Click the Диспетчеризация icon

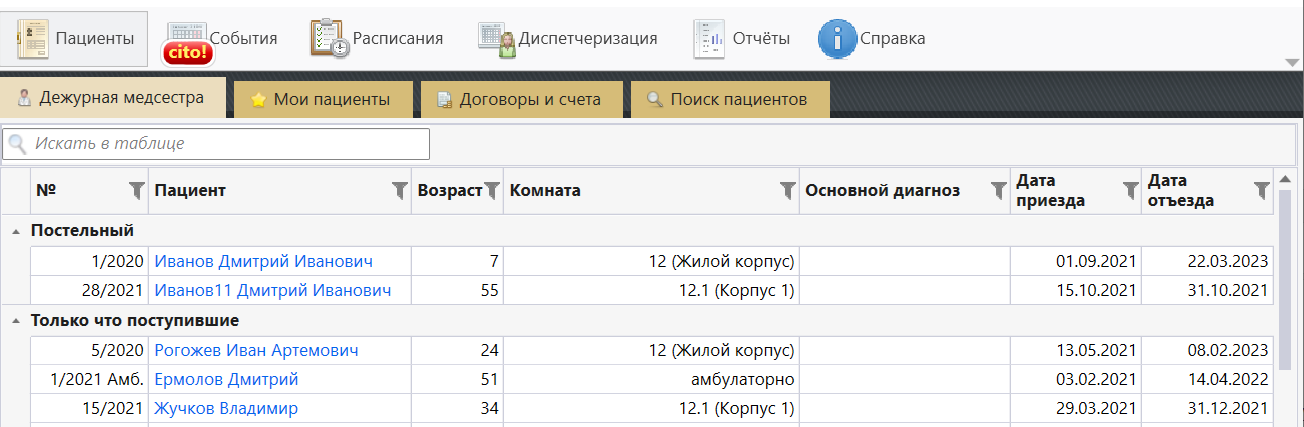(496, 39)
